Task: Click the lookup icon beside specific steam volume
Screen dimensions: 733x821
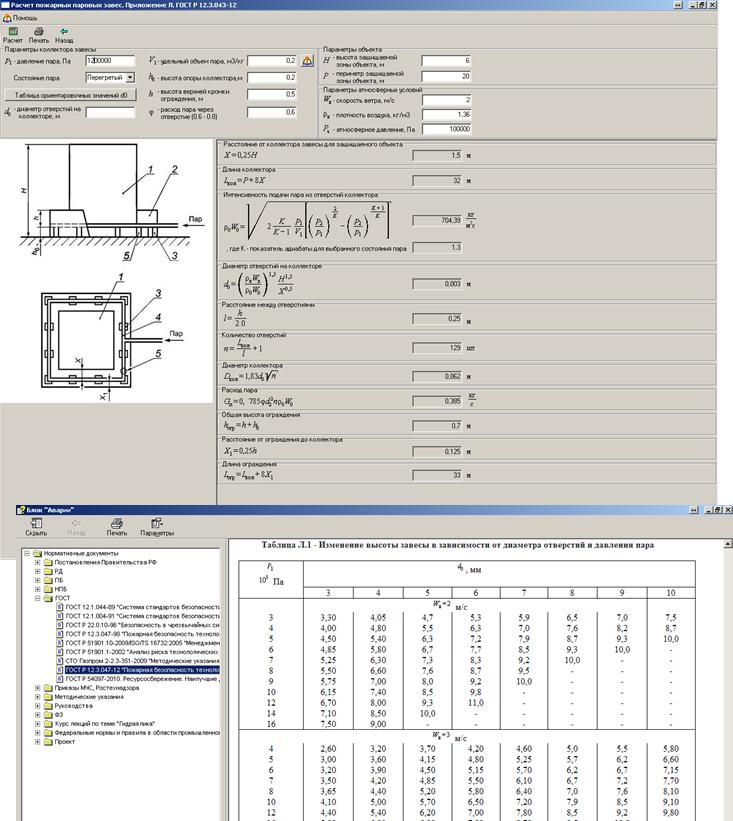Action: pos(307,61)
